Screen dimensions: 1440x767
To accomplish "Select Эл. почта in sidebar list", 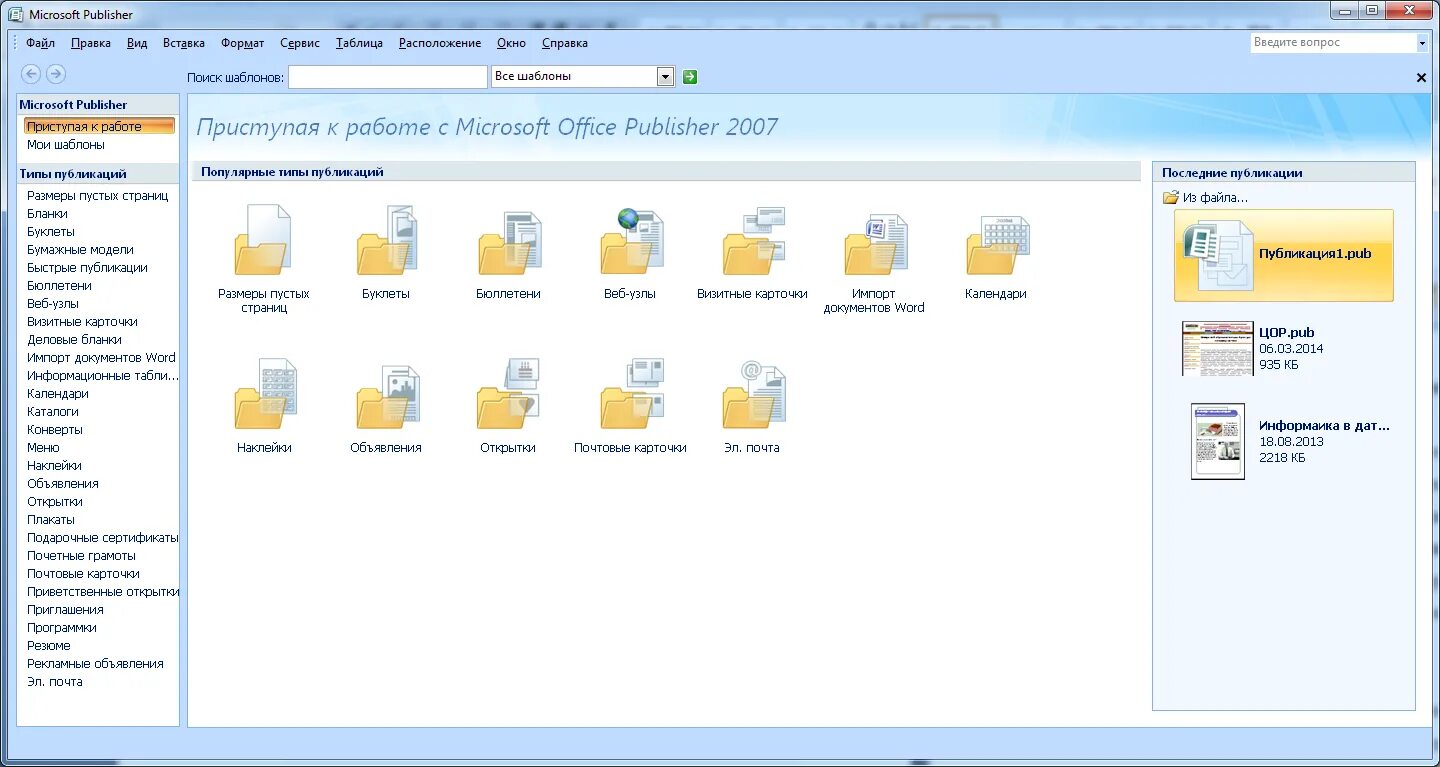I will (x=55, y=681).
